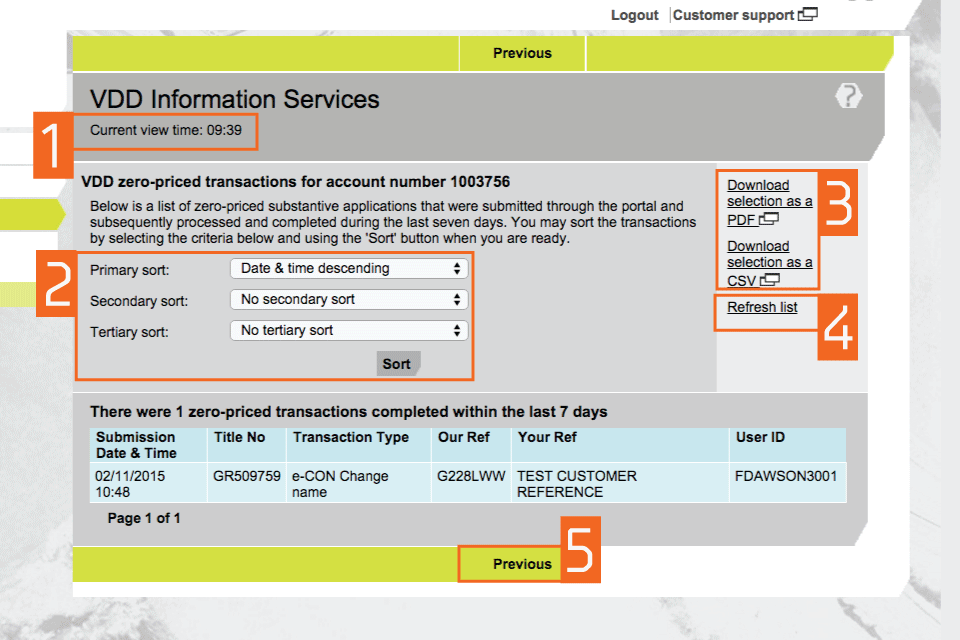Expand the Secondary sort dropdown

point(349,300)
